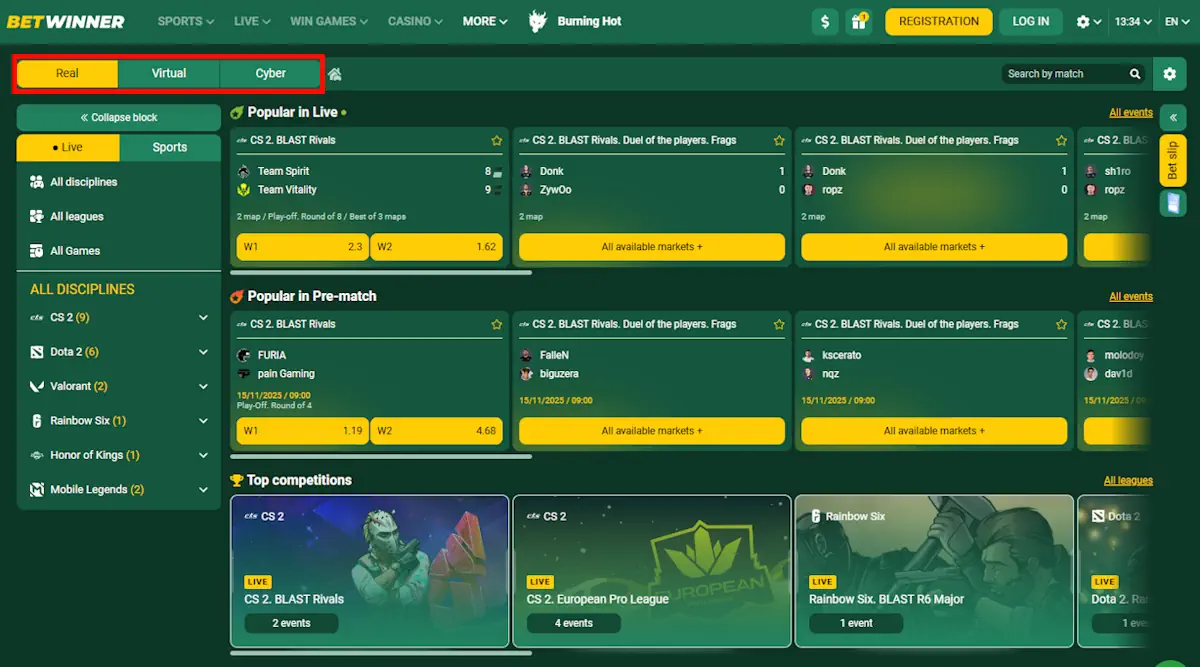
Task: Switch to the Virtual tab
Action: click(168, 73)
